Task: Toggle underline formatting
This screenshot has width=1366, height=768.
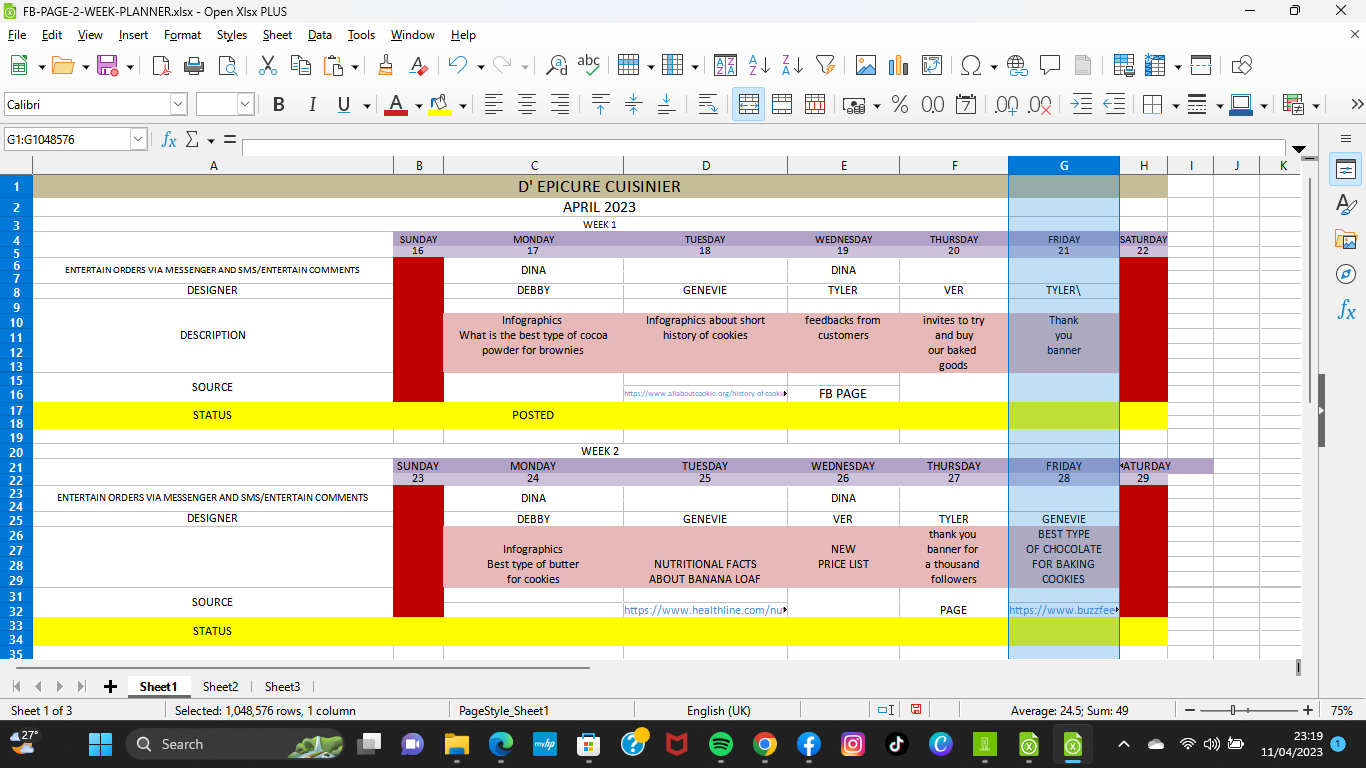Action: (344, 104)
